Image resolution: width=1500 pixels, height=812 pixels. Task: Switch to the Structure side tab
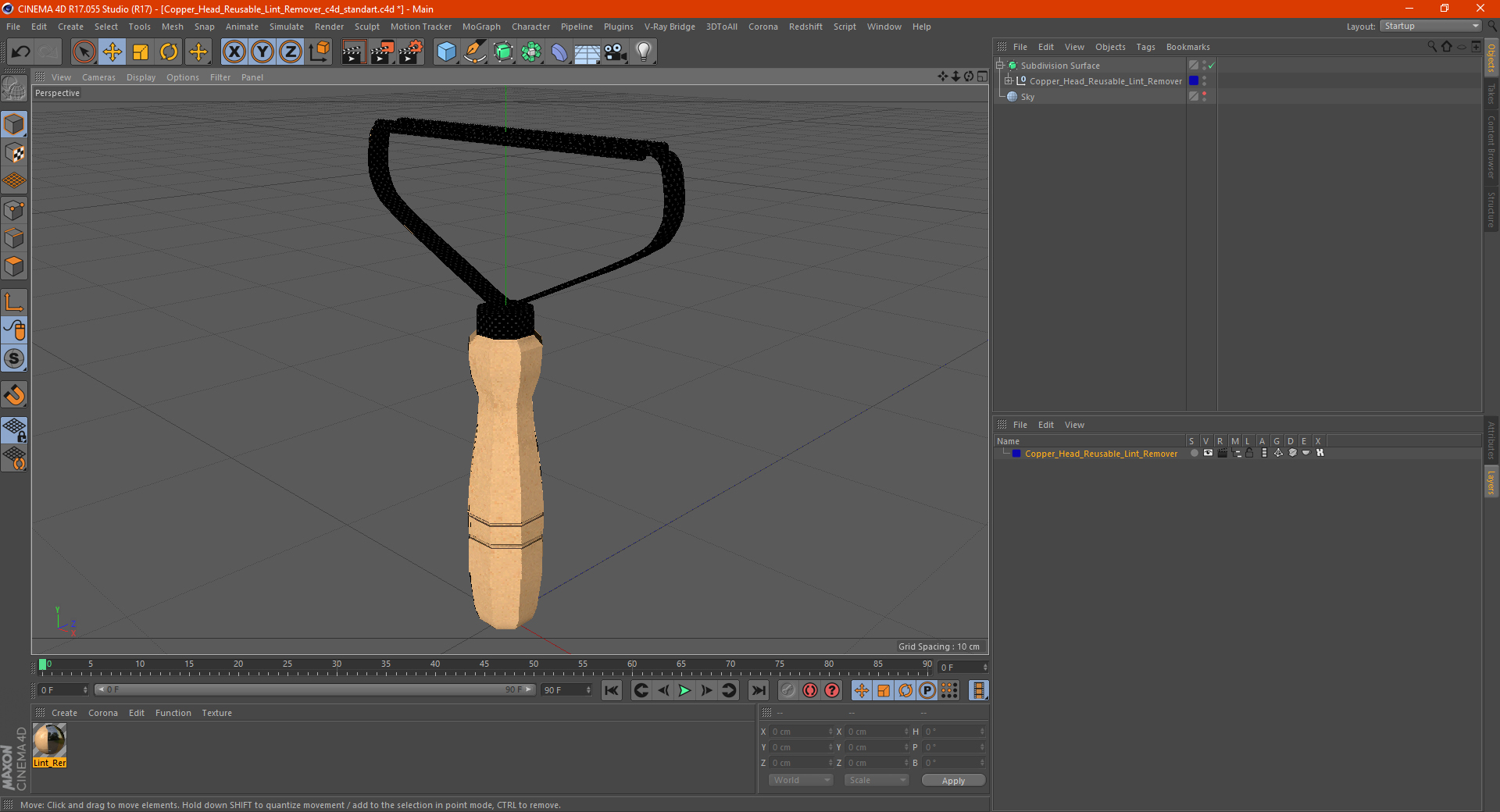pyautogui.click(x=1491, y=209)
